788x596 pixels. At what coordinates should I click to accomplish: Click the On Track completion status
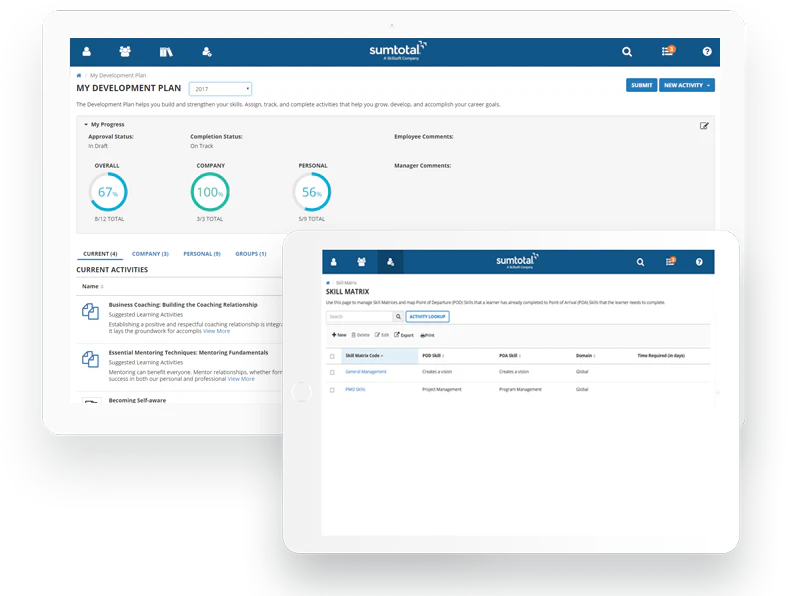(x=202, y=146)
